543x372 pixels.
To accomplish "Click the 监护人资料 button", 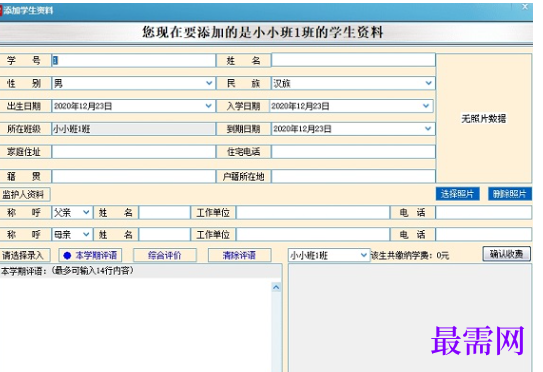I will [24, 194].
